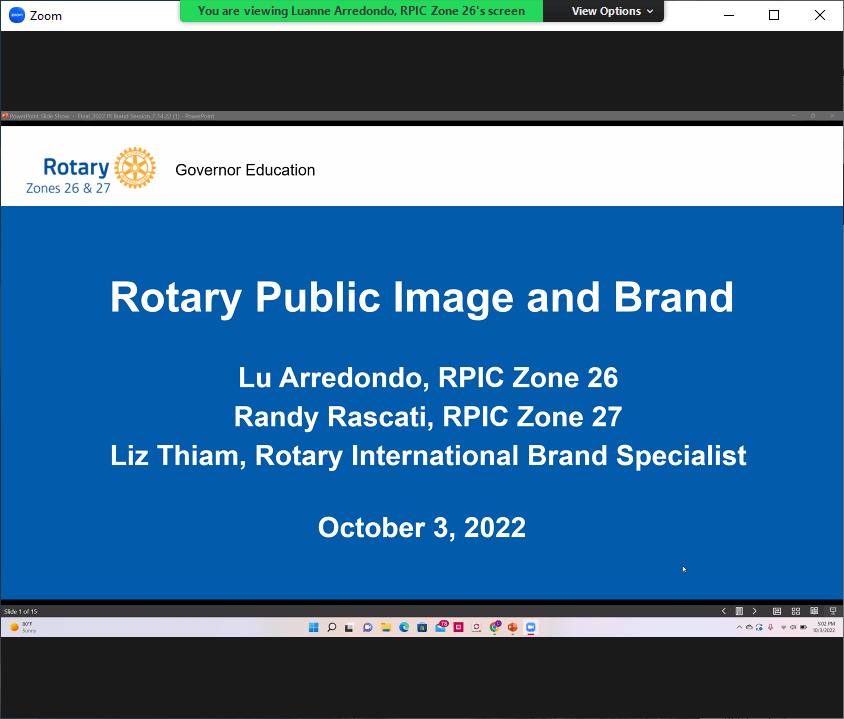Open the clock and date in the taskbar
The width and height of the screenshot is (844, 719).
[824, 627]
